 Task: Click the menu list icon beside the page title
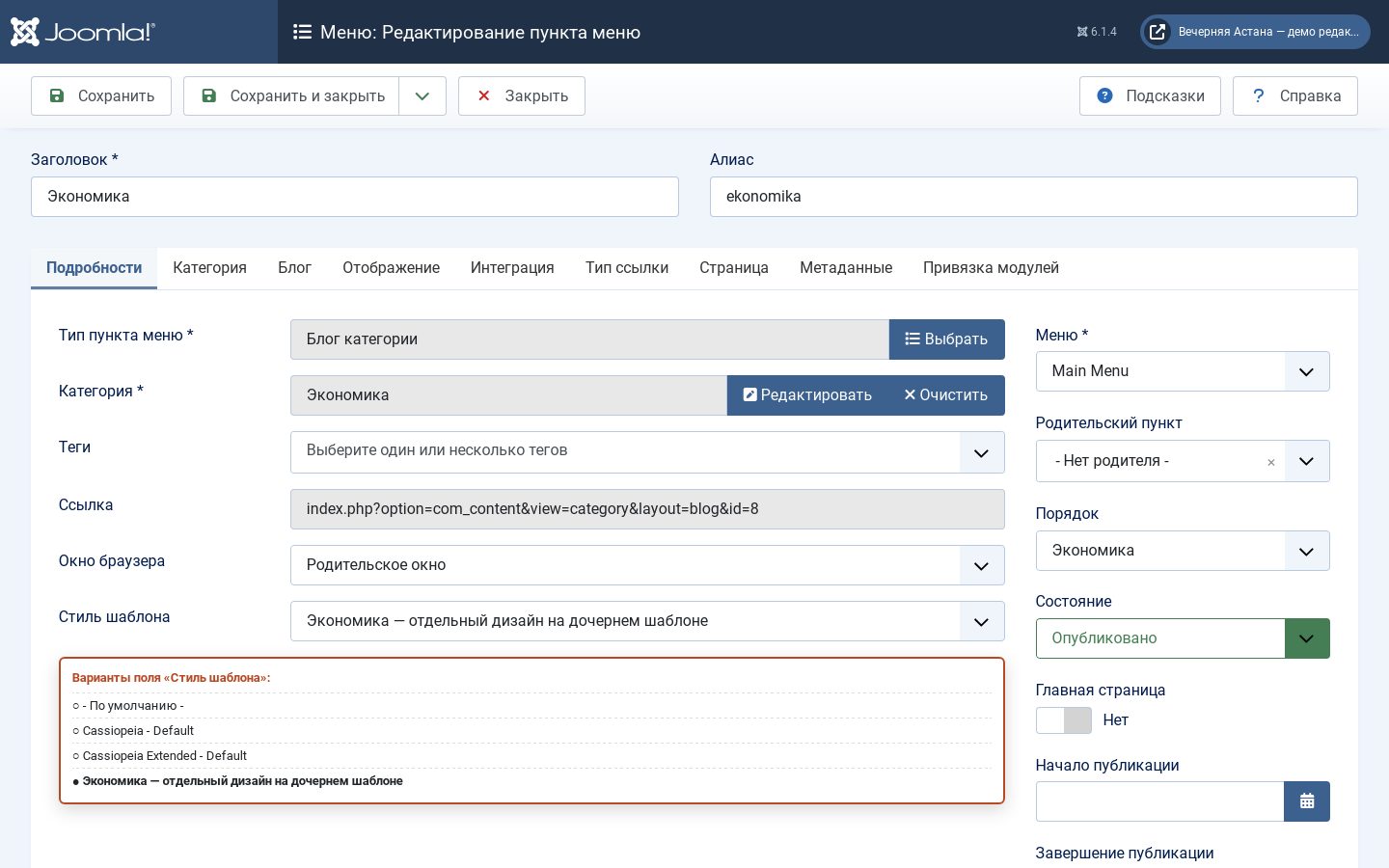point(302,32)
